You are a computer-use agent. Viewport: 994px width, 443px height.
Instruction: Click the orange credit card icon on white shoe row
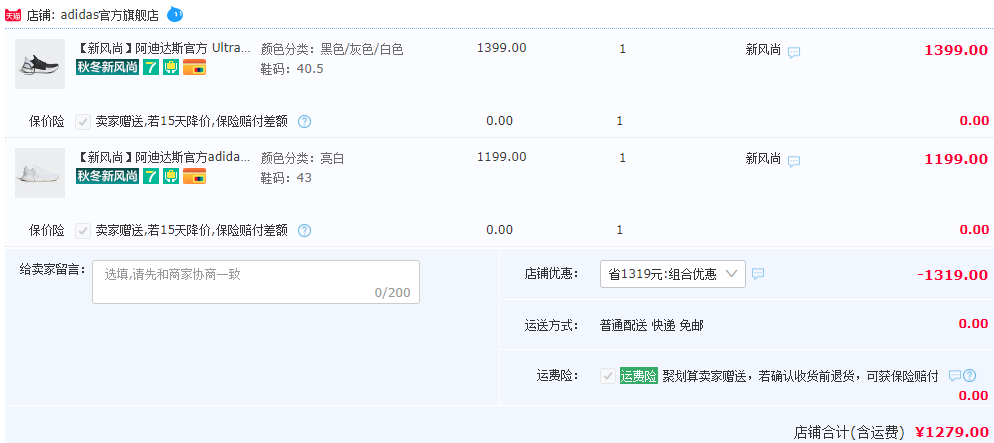click(x=195, y=176)
